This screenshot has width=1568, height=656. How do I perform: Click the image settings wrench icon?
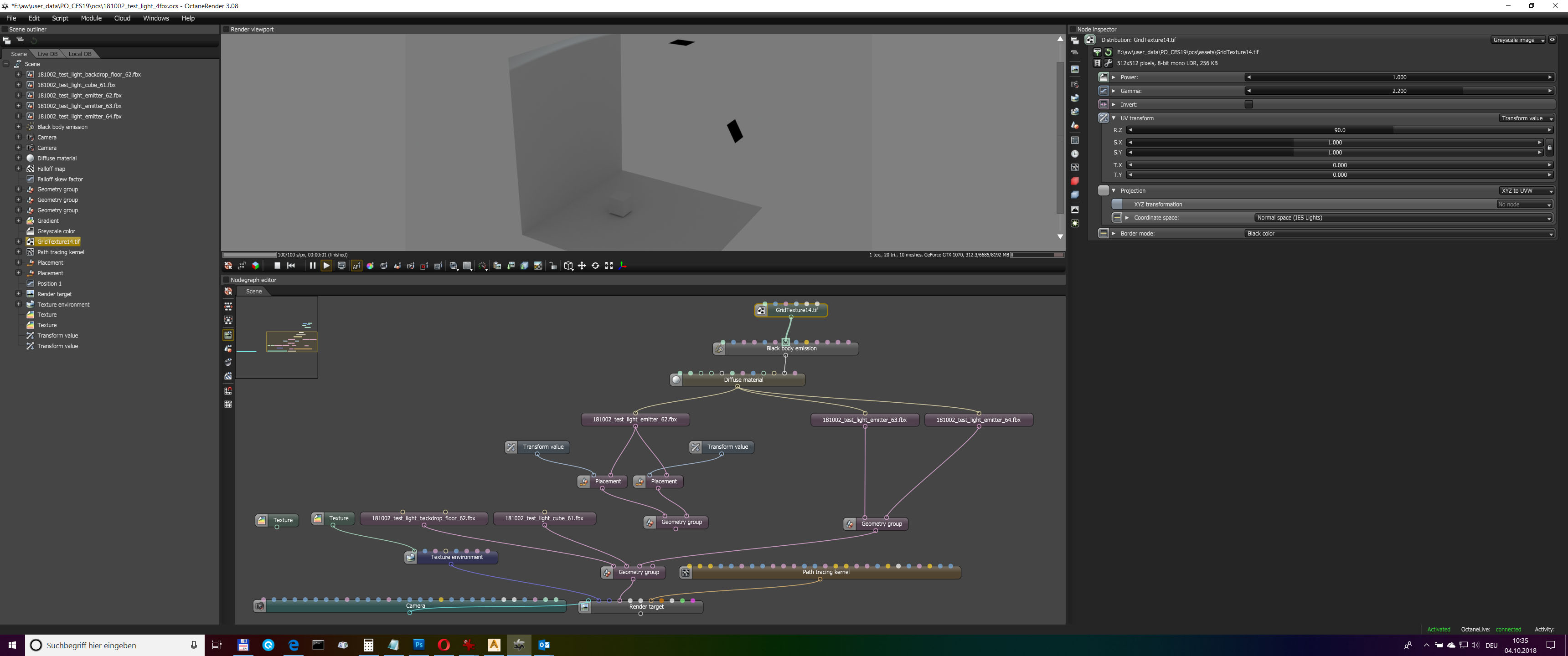[x=1109, y=63]
